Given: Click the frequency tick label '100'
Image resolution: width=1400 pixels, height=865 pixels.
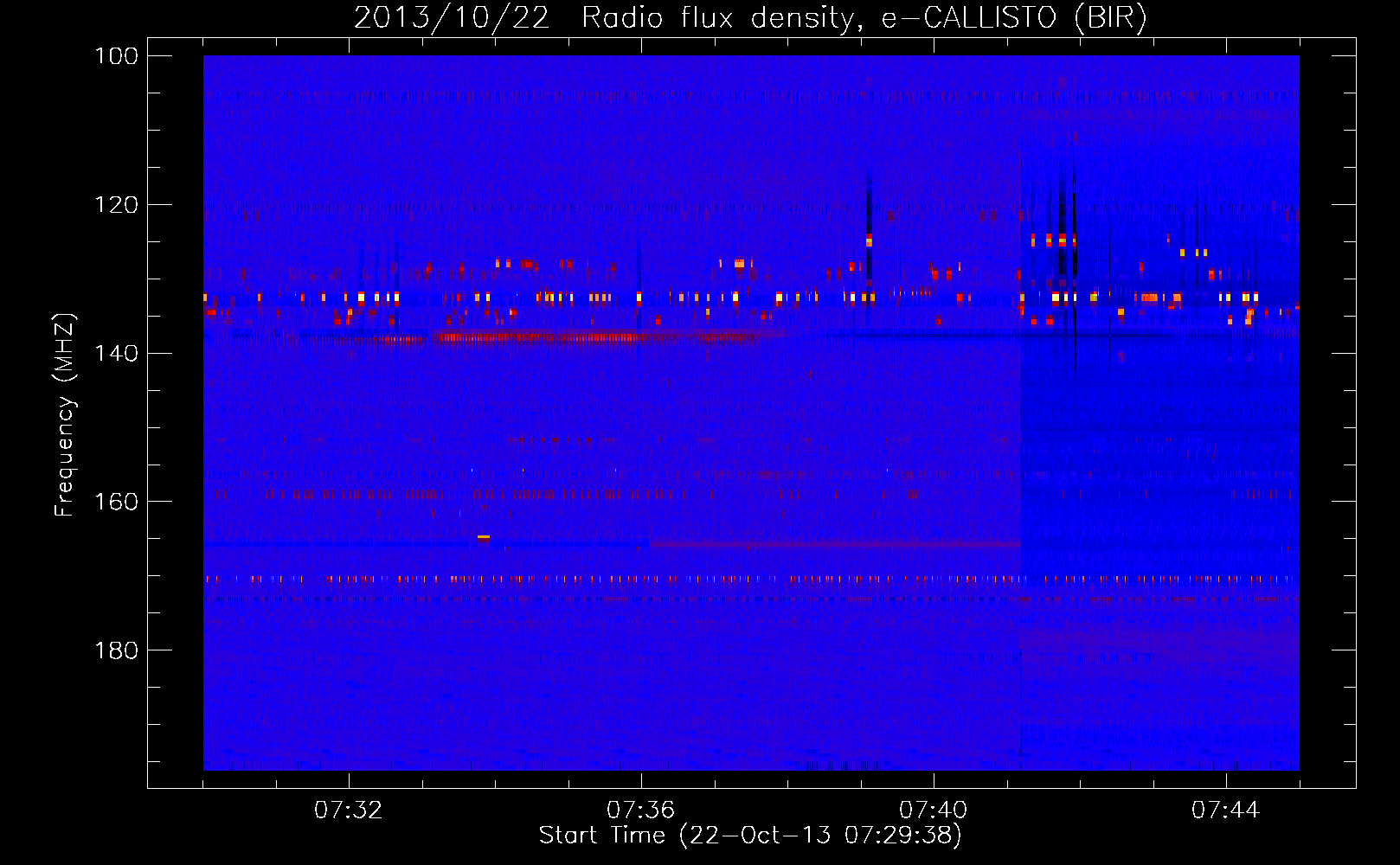Looking at the screenshot, I should click(116, 56).
